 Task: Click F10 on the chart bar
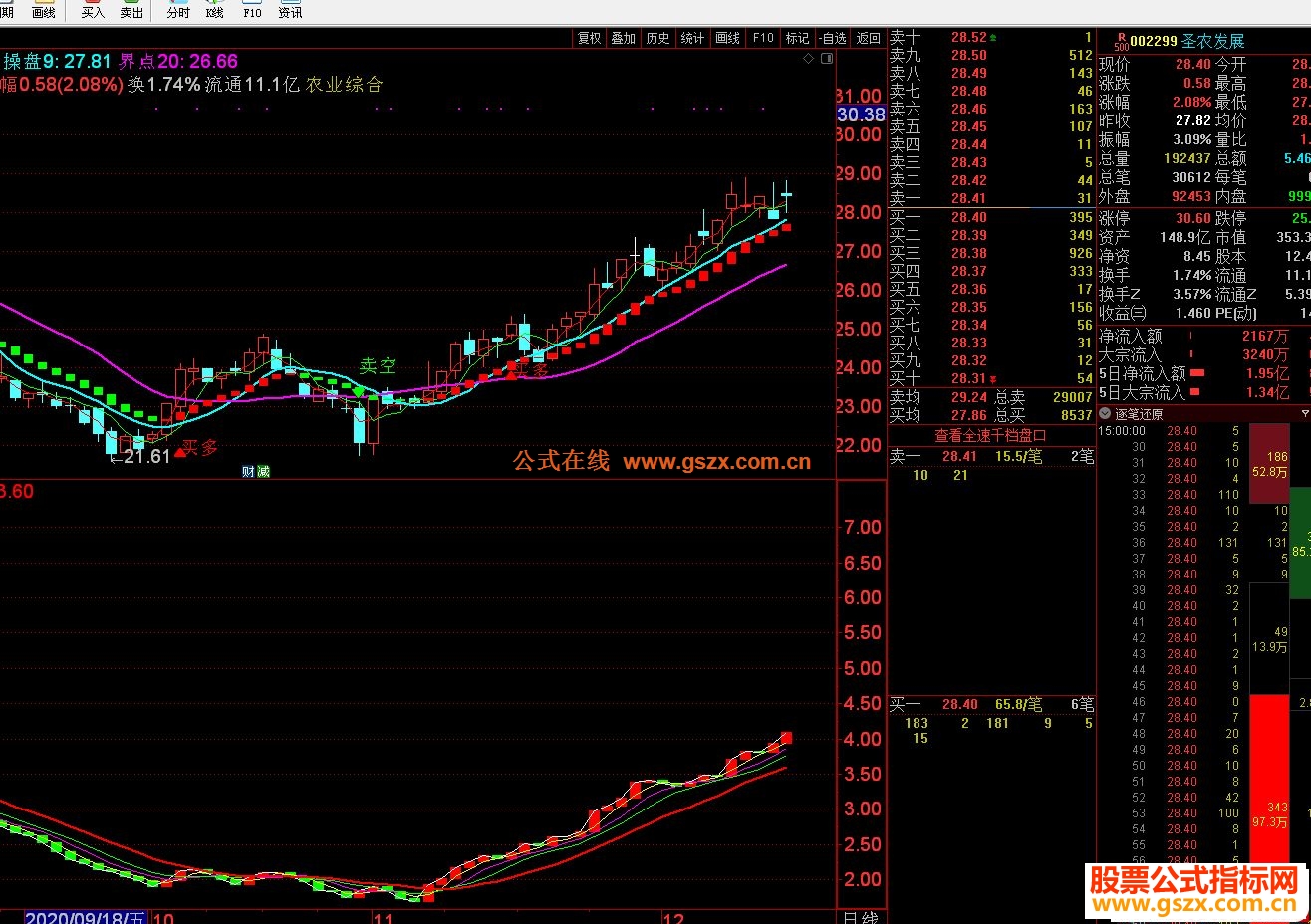[763, 38]
